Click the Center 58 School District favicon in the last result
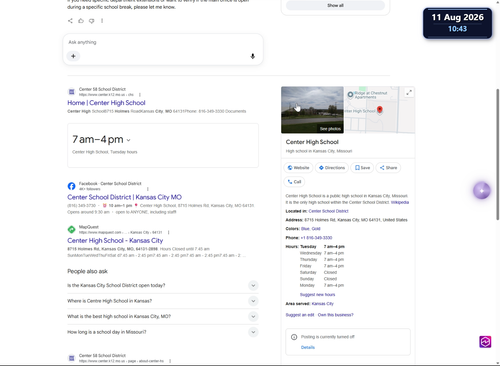Viewport: 500px width, 366px height. (x=71, y=358)
